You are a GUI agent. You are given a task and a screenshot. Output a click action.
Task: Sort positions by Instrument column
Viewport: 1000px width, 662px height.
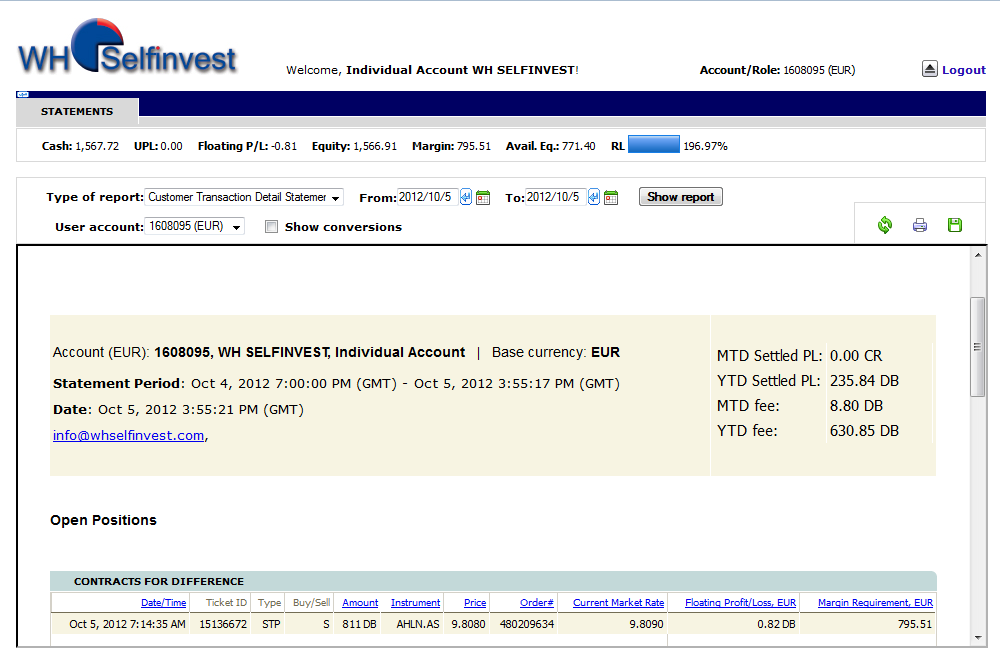pos(415,603)
